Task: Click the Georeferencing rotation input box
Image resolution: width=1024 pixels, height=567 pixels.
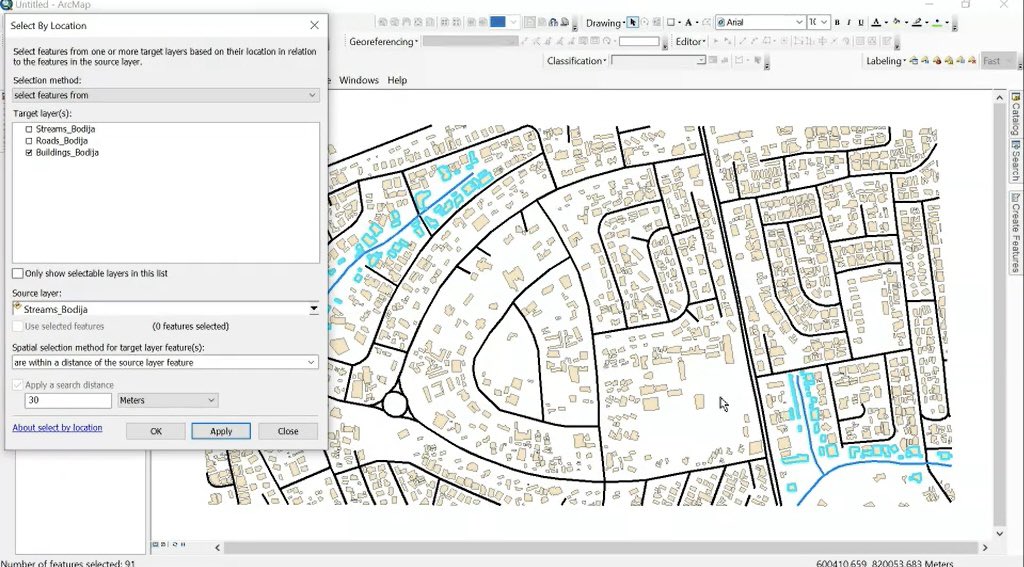Action: pos(639,41)
